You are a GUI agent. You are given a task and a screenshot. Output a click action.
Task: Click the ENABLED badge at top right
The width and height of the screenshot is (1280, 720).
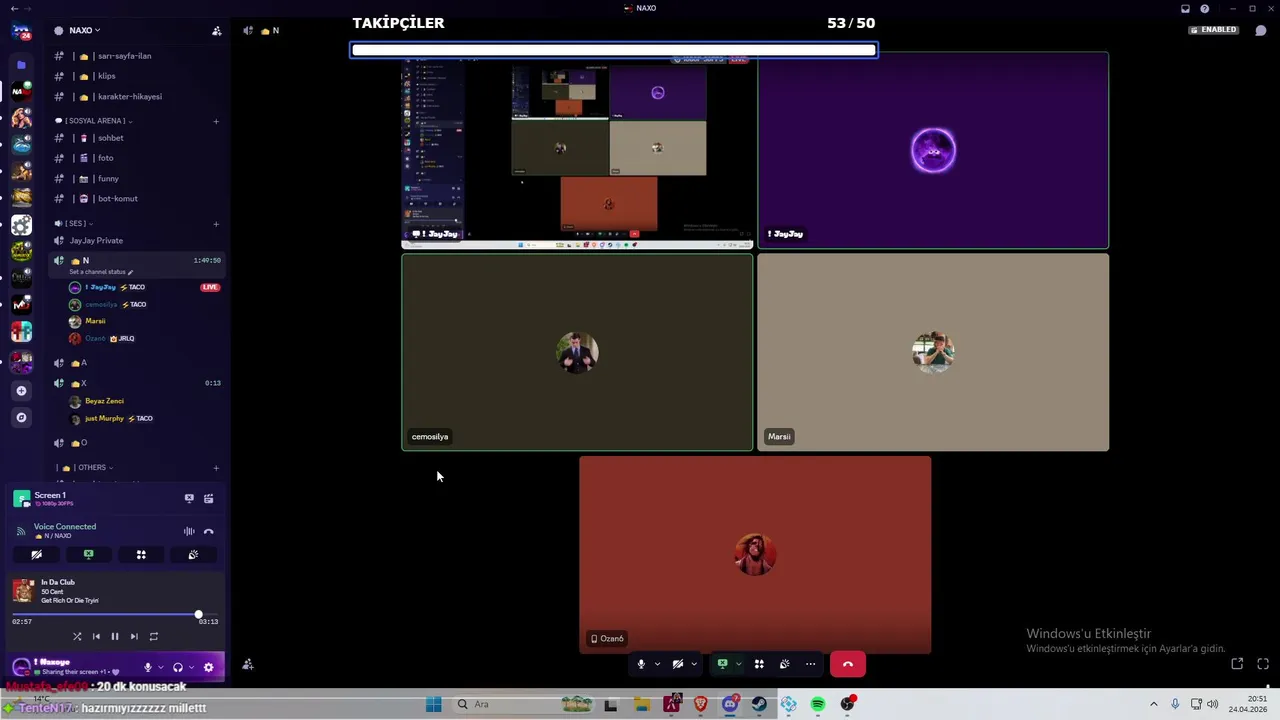pyautogui.click(x=1214, y=30)
